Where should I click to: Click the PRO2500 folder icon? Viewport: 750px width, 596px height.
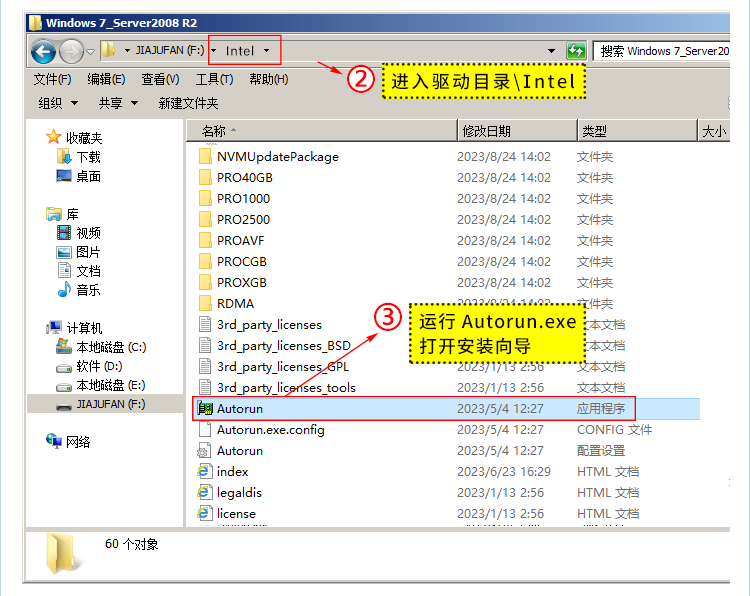[x=205, y=220]
